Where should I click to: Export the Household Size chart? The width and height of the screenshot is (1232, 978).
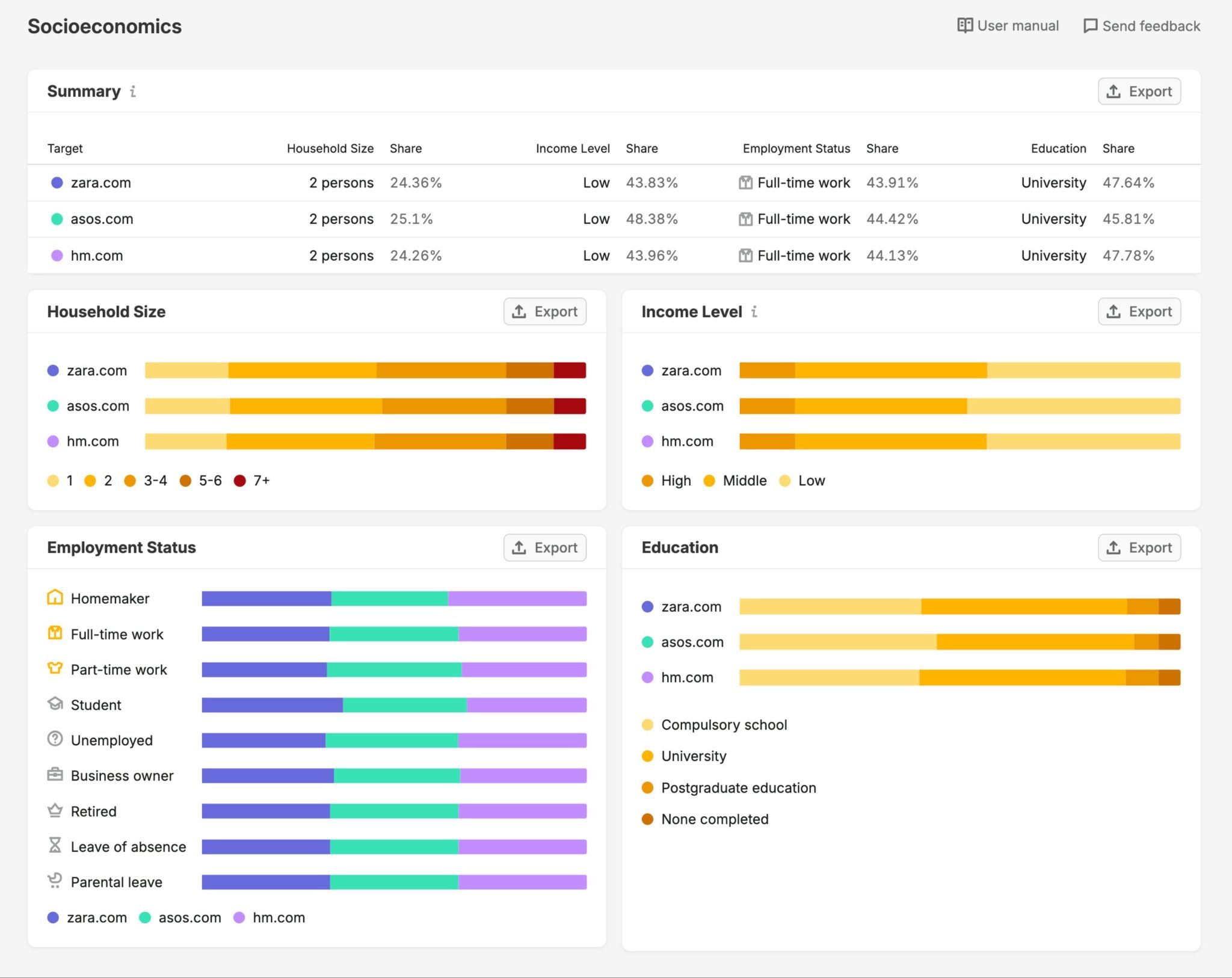click(545, 312)
